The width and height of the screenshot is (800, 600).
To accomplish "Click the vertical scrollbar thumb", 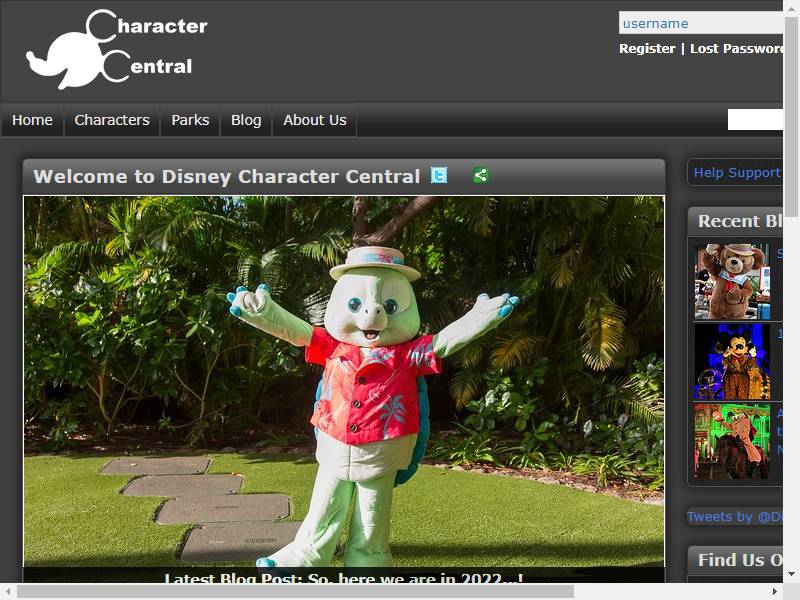I will coord(791,115).
